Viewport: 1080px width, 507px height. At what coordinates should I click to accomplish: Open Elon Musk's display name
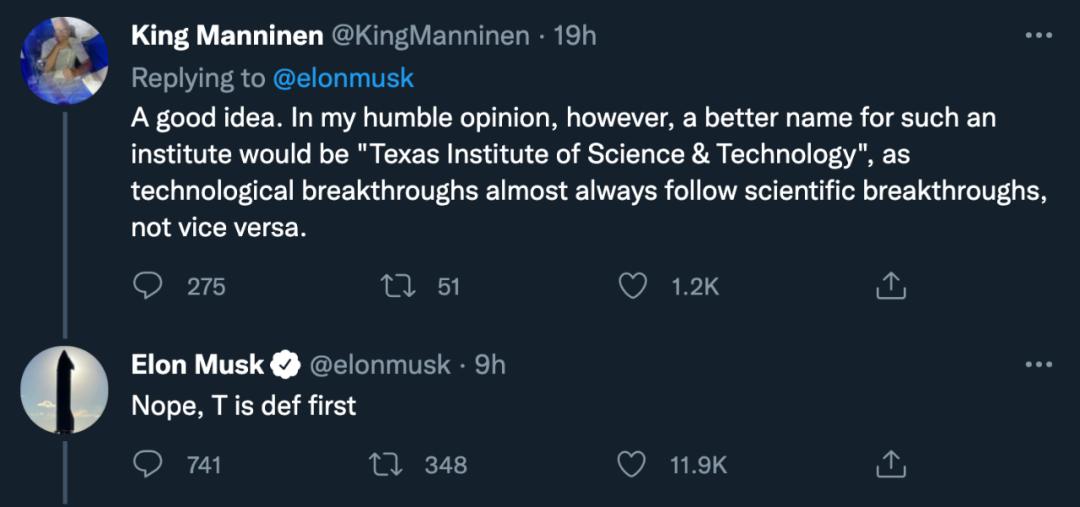[x=197, y=365]
